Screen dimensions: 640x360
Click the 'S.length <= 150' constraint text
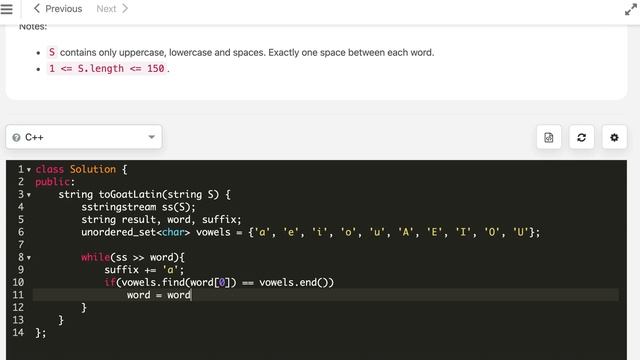(107, 69)
